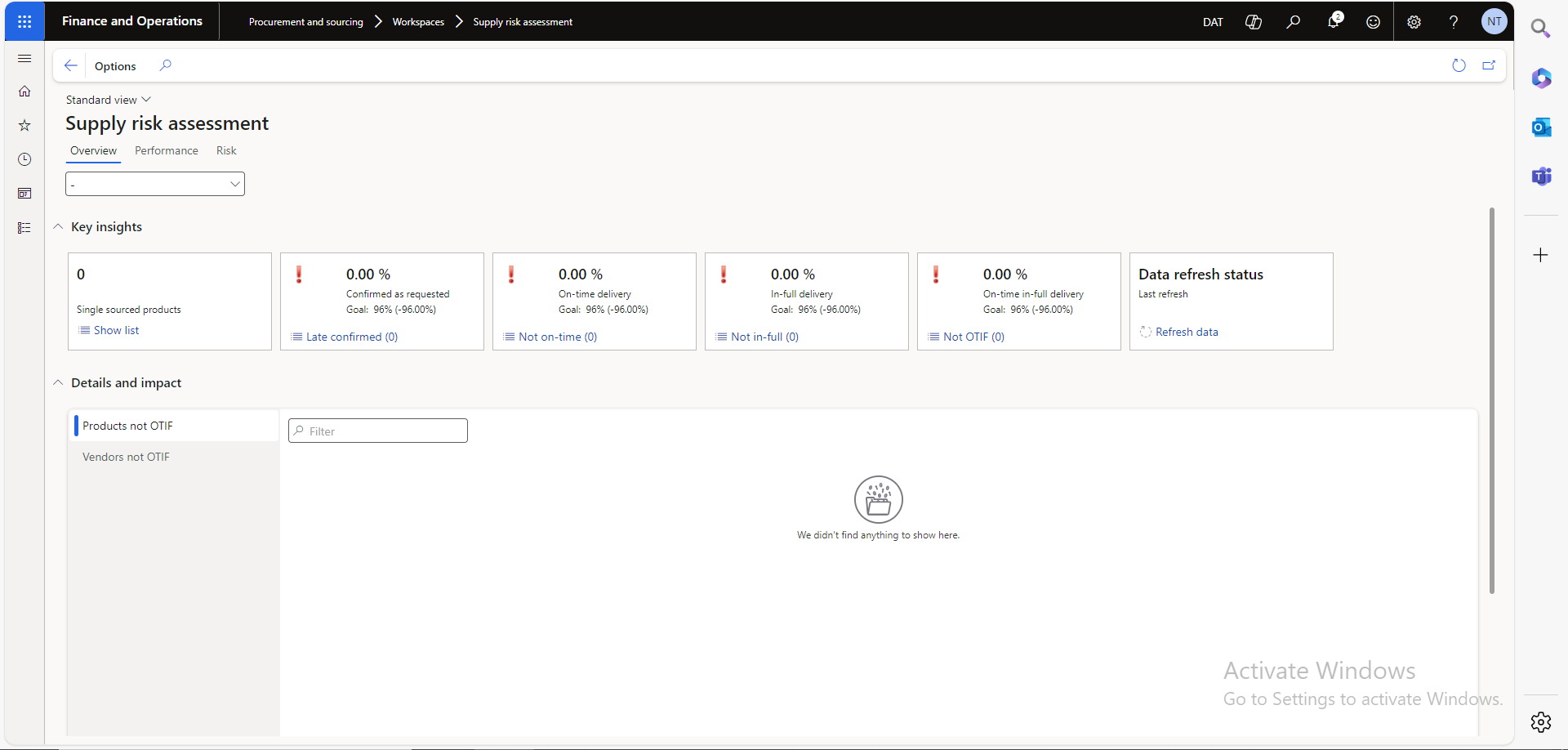Open Workspaces icon in left sidebar
This screenshot has width=1568, height=750.
[24, 194]
